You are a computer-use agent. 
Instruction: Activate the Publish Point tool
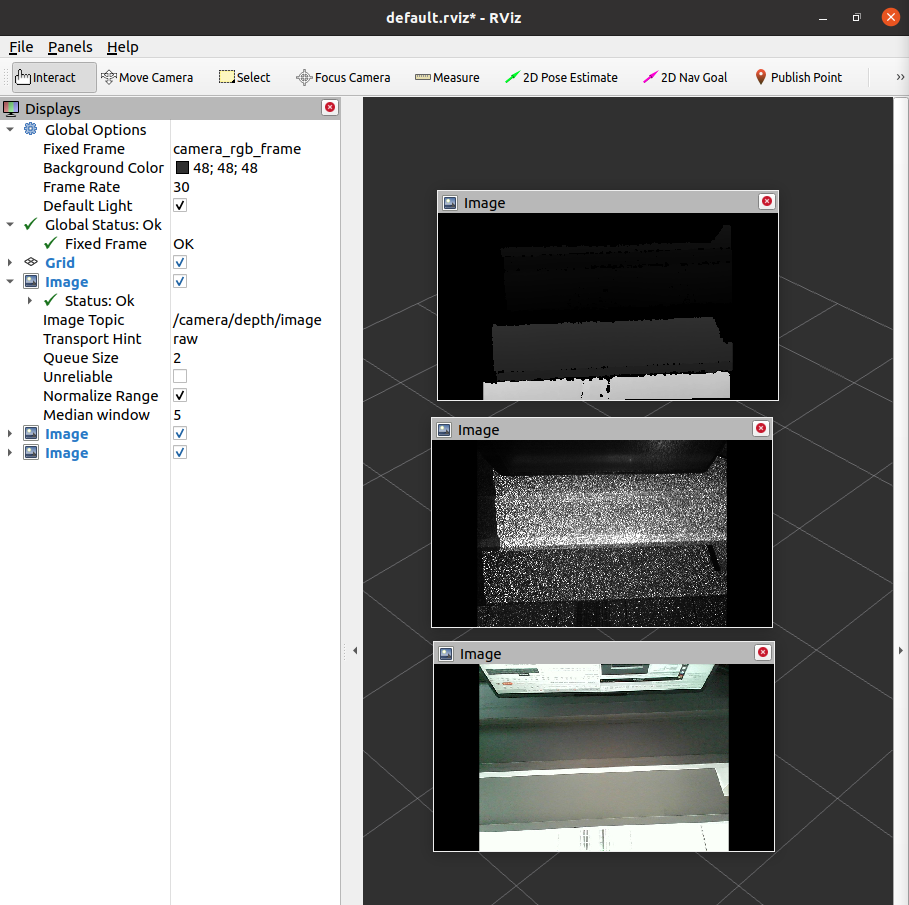[x=798, y=77]
